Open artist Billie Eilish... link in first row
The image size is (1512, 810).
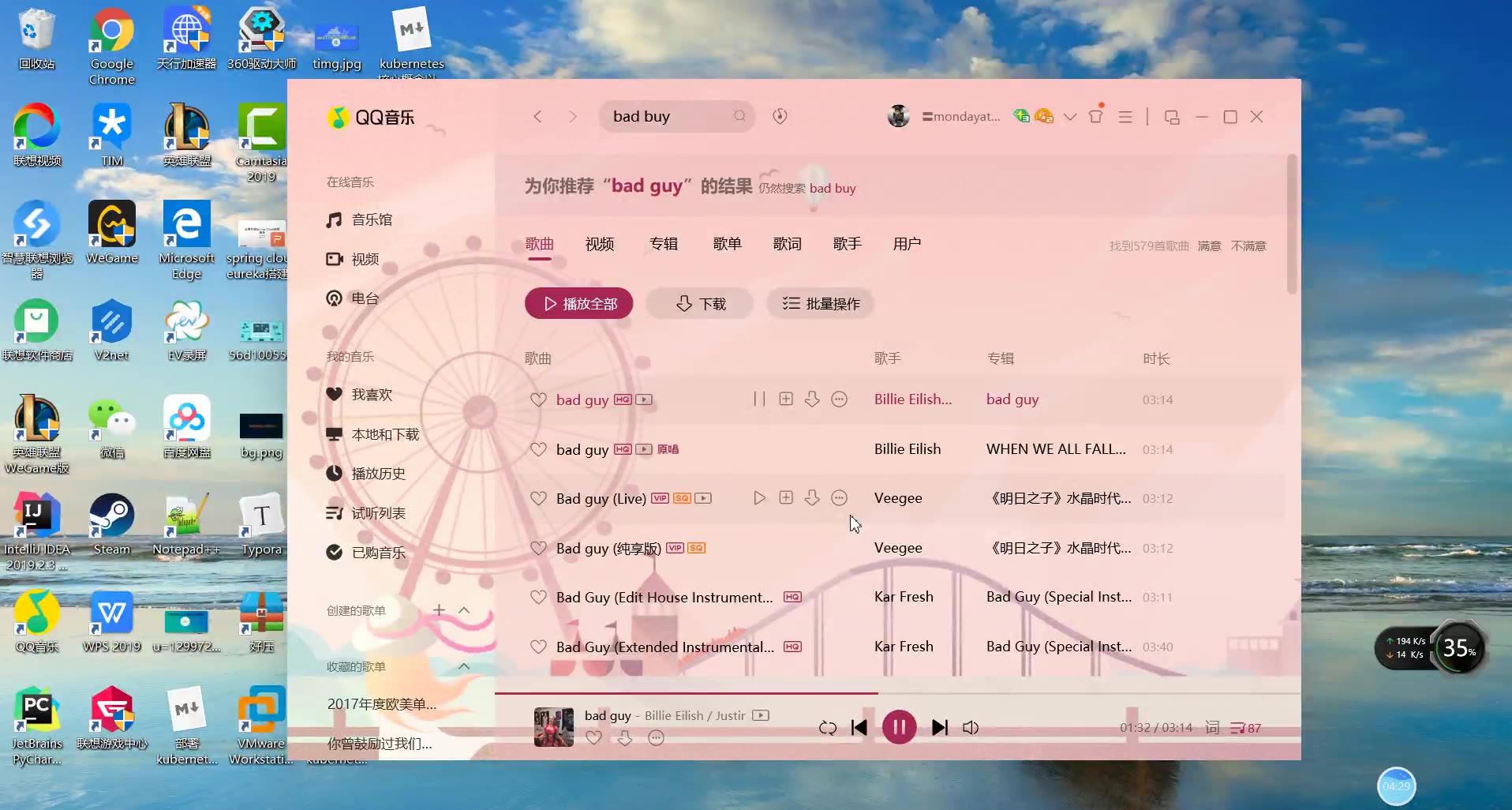tap(913, 399)
